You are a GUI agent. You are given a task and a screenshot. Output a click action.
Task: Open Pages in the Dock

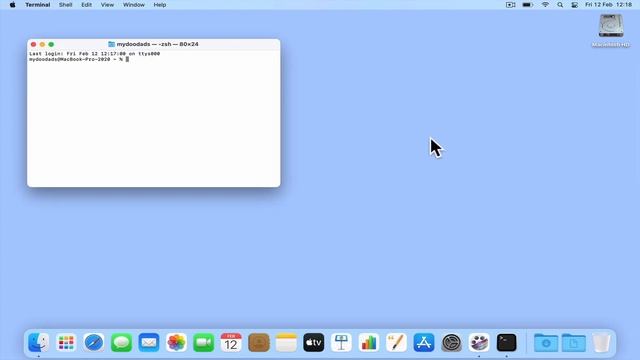(x=396, y=342)
